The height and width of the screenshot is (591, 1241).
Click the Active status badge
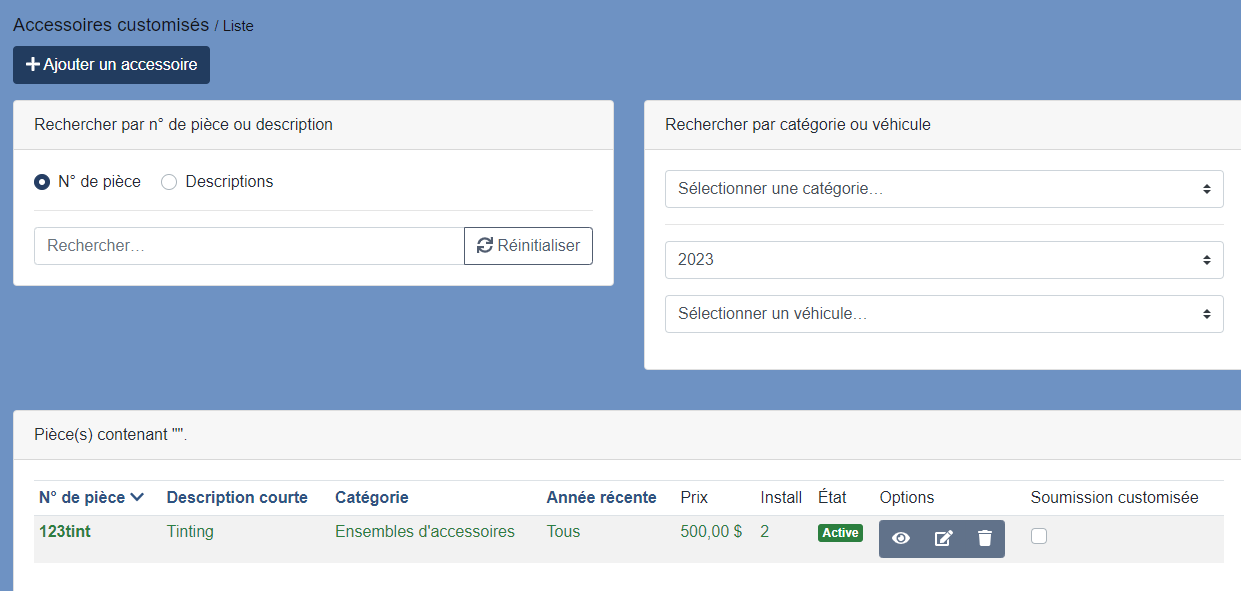coord(840,533)
